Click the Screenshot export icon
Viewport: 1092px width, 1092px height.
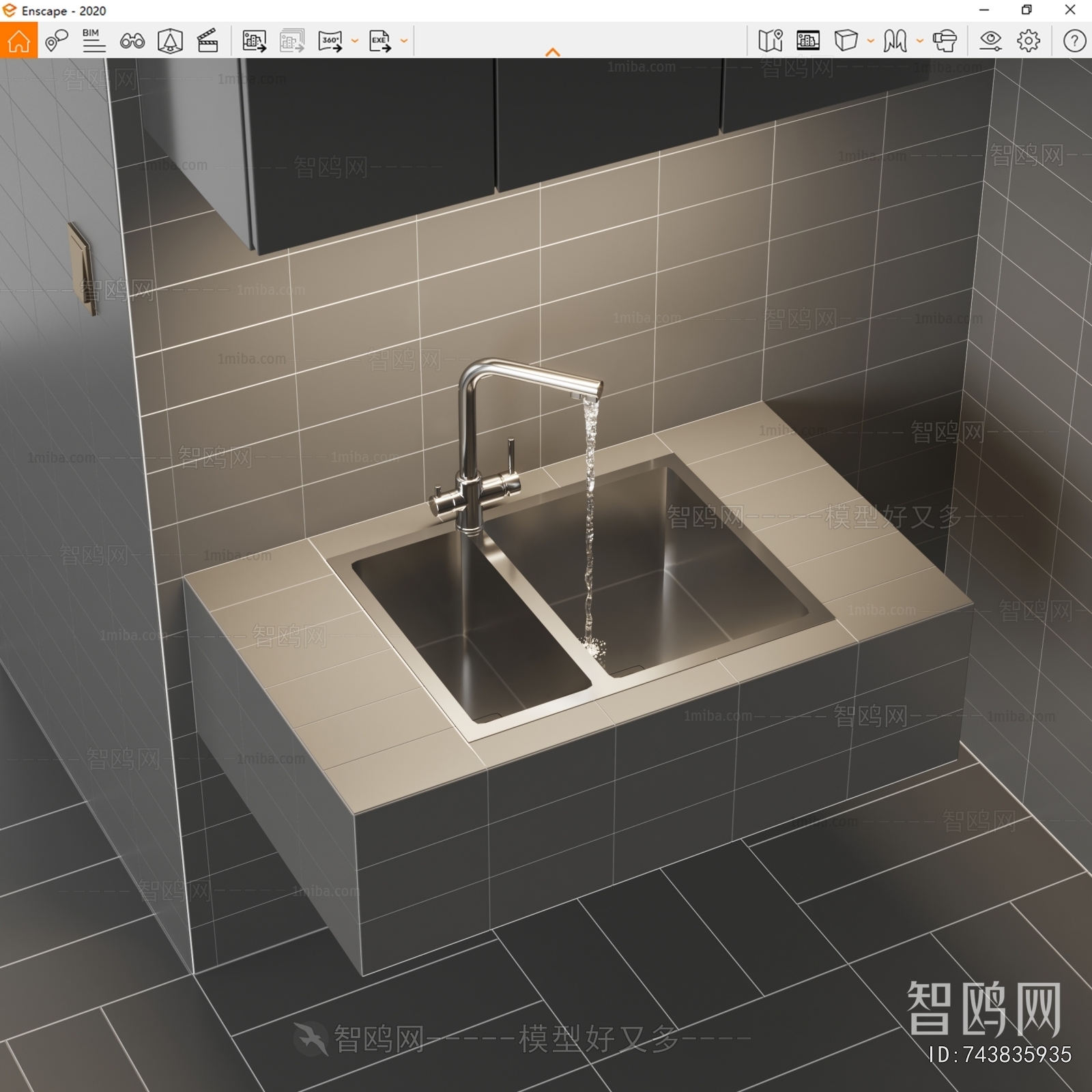(x=255, y=41)
